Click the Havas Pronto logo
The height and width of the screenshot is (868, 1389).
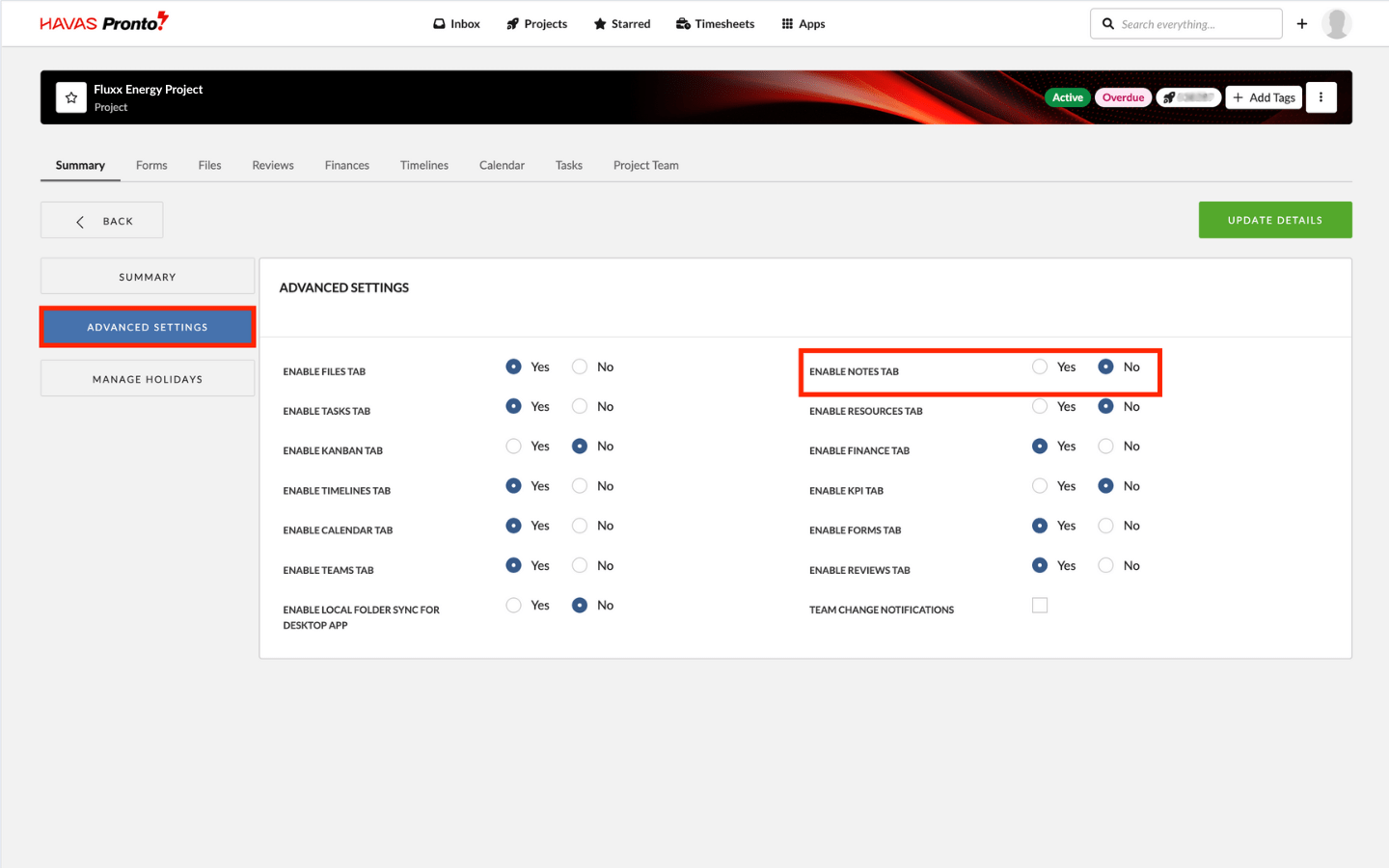click(x=104, y=21)
